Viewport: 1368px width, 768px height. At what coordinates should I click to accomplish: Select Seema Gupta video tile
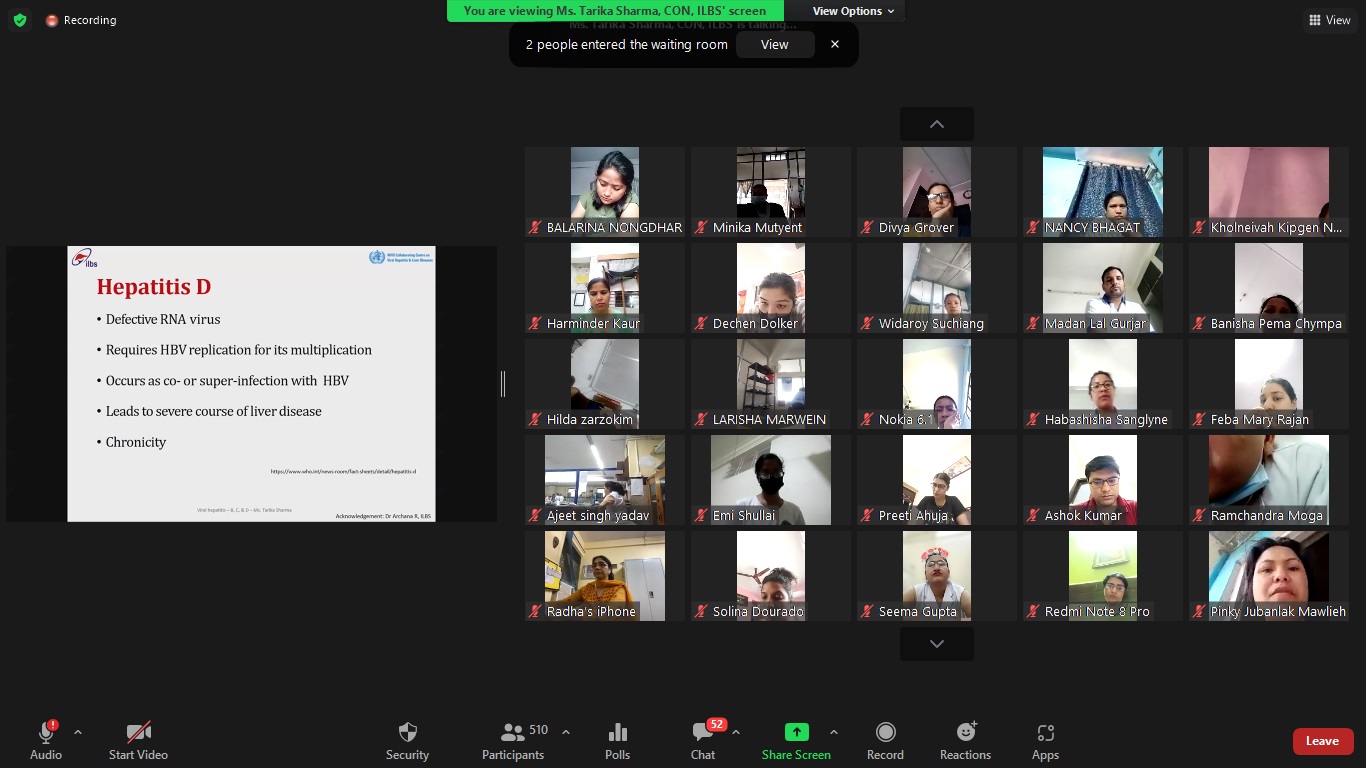tap(937, 576)
